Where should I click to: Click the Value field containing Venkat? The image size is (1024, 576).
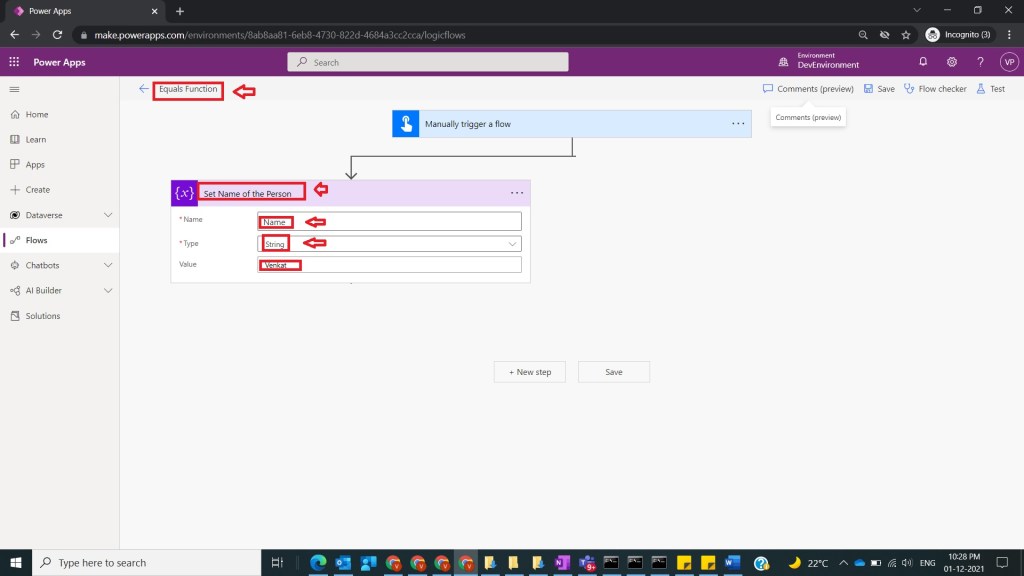point(389,265)
